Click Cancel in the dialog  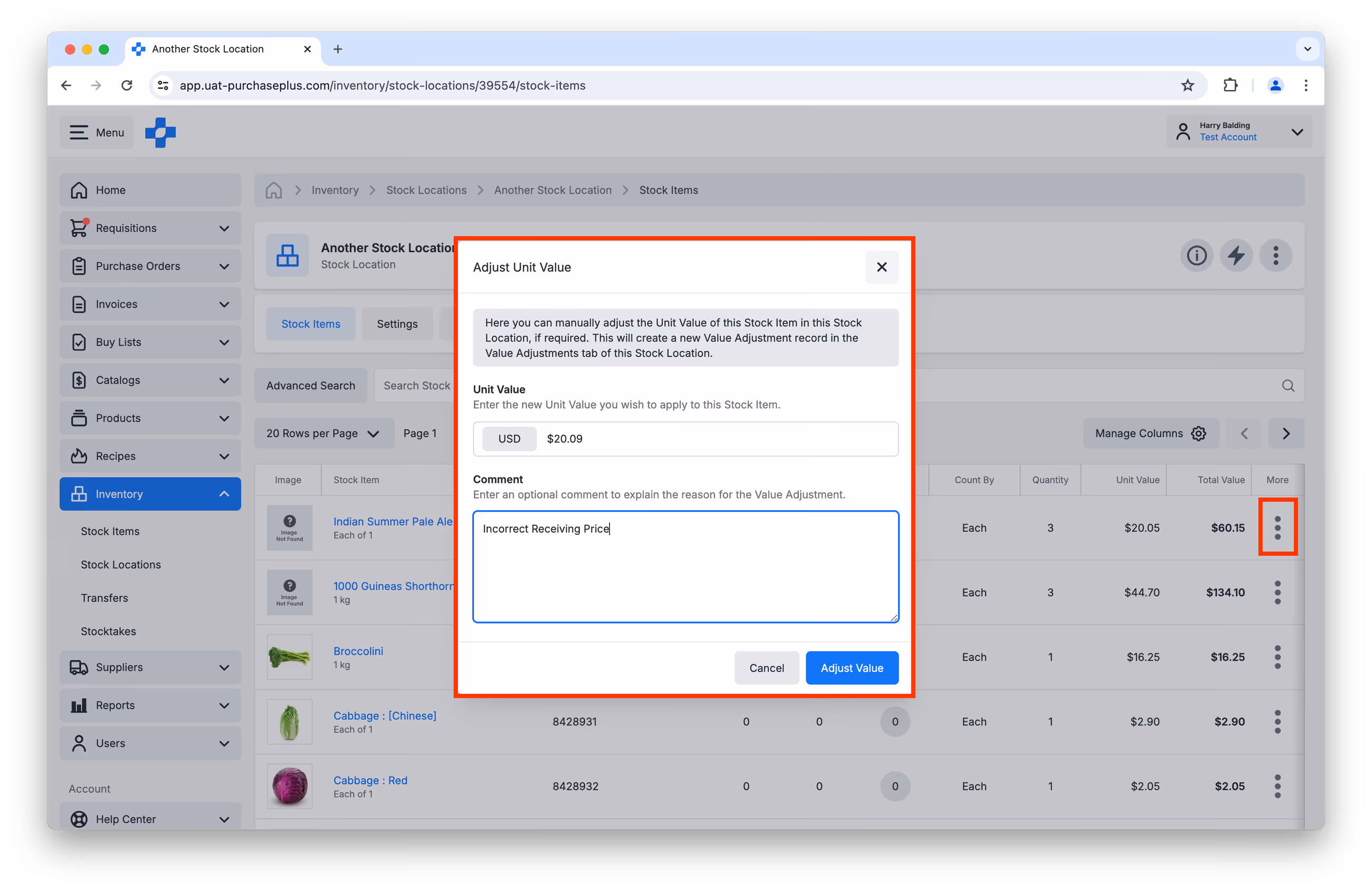tap(766, 668)
